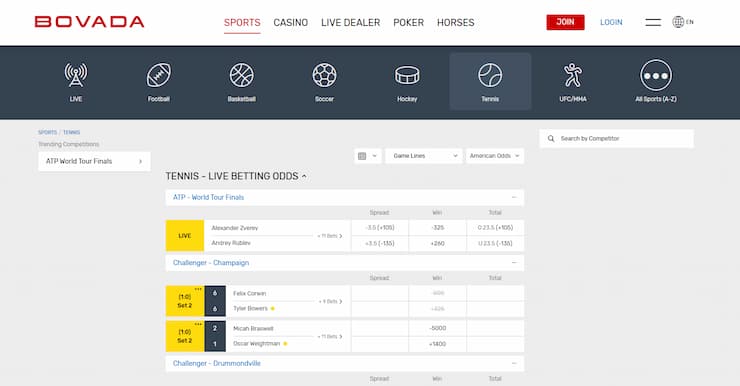Viewport: 740px width, 386px height.
Task: Select total under 23.5 (-135)
Action: [x=495, y=243]
